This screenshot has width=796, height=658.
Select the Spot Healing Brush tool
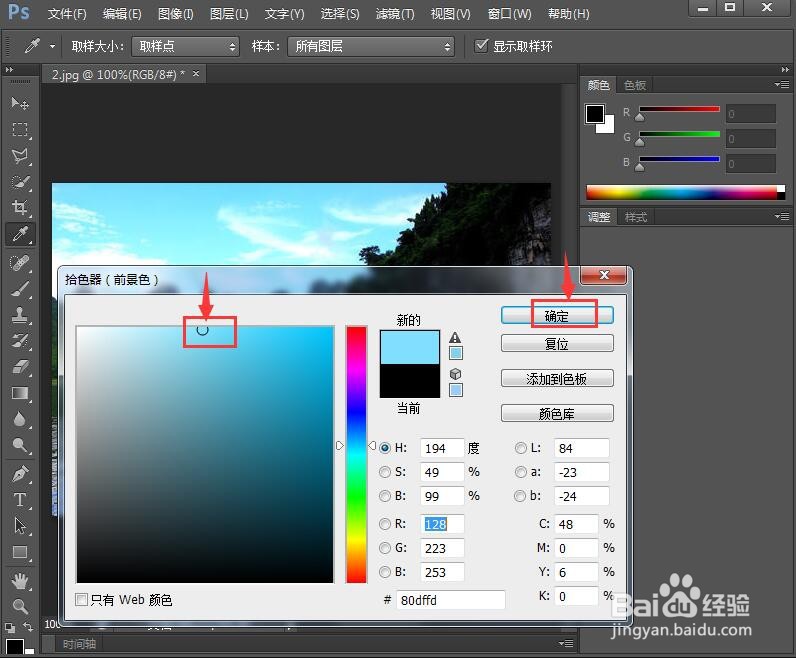coord(20,262)
